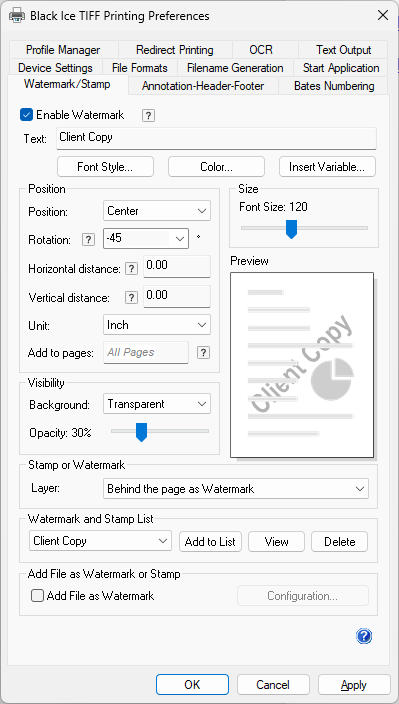
Task: Open the Unit dropdown showing Inch
Action: [157, 325]
